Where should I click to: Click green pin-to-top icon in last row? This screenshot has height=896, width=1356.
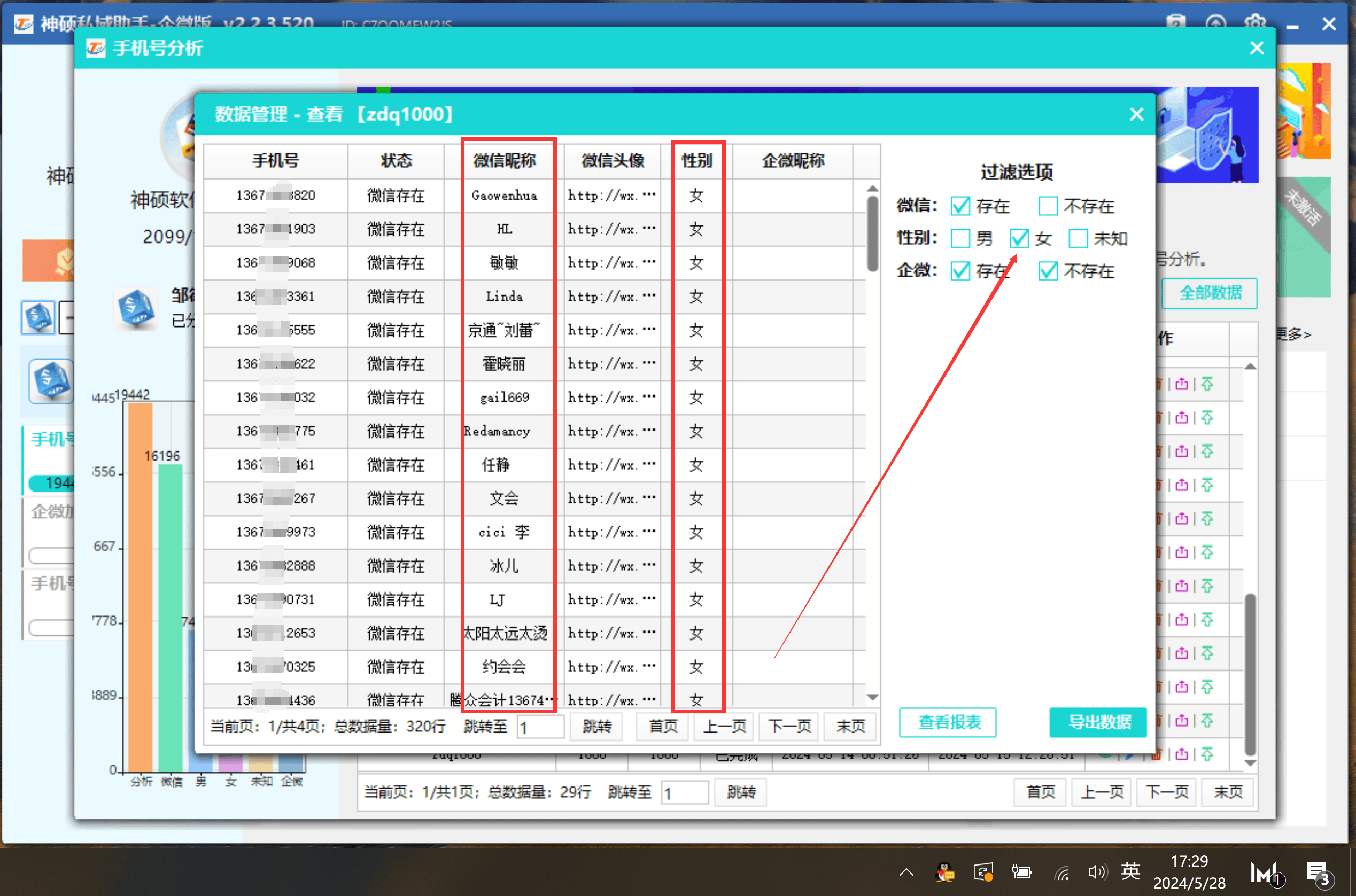(1207, 754)
